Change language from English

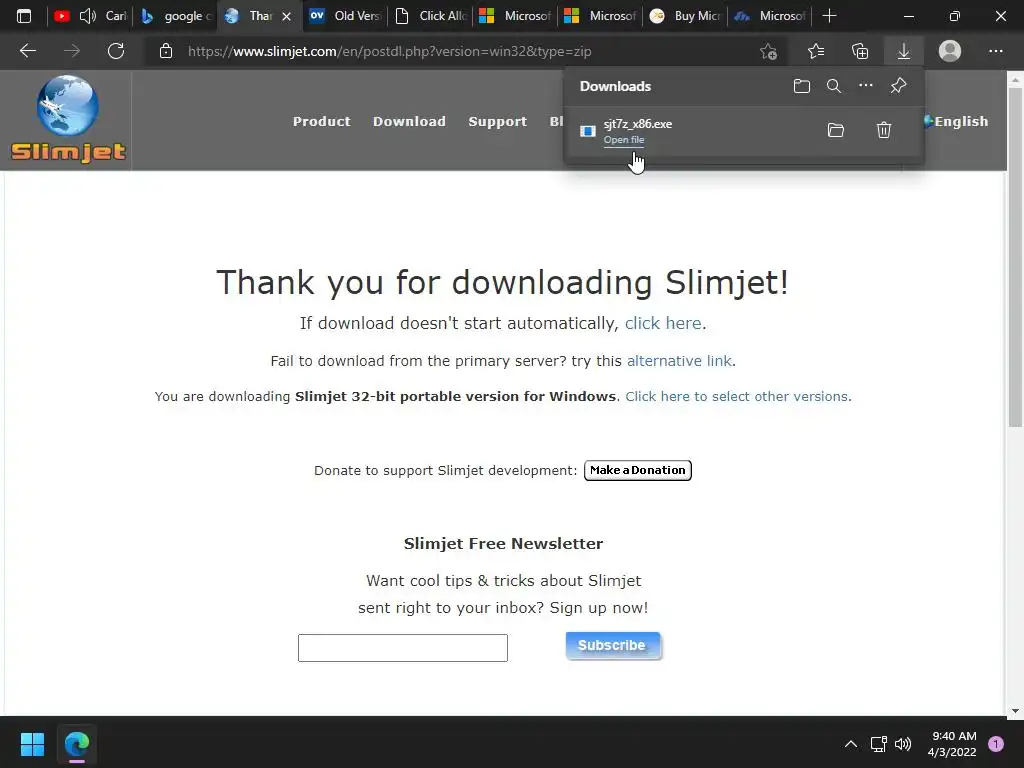[956, 121]
